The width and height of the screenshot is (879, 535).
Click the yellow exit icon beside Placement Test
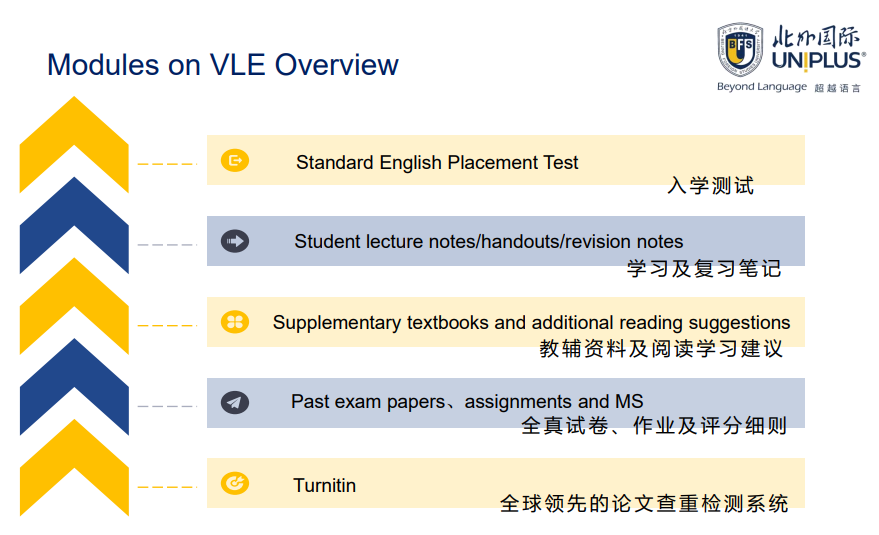click(235, 161)
